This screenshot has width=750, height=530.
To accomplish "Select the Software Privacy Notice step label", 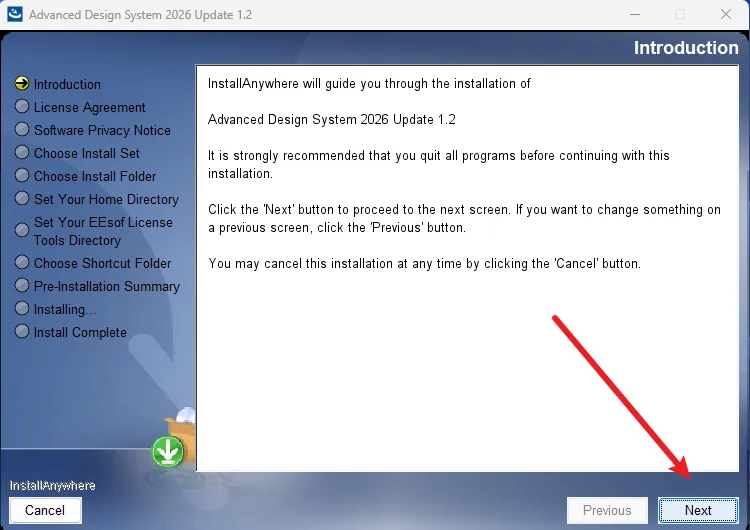I will tap(102, 130).
